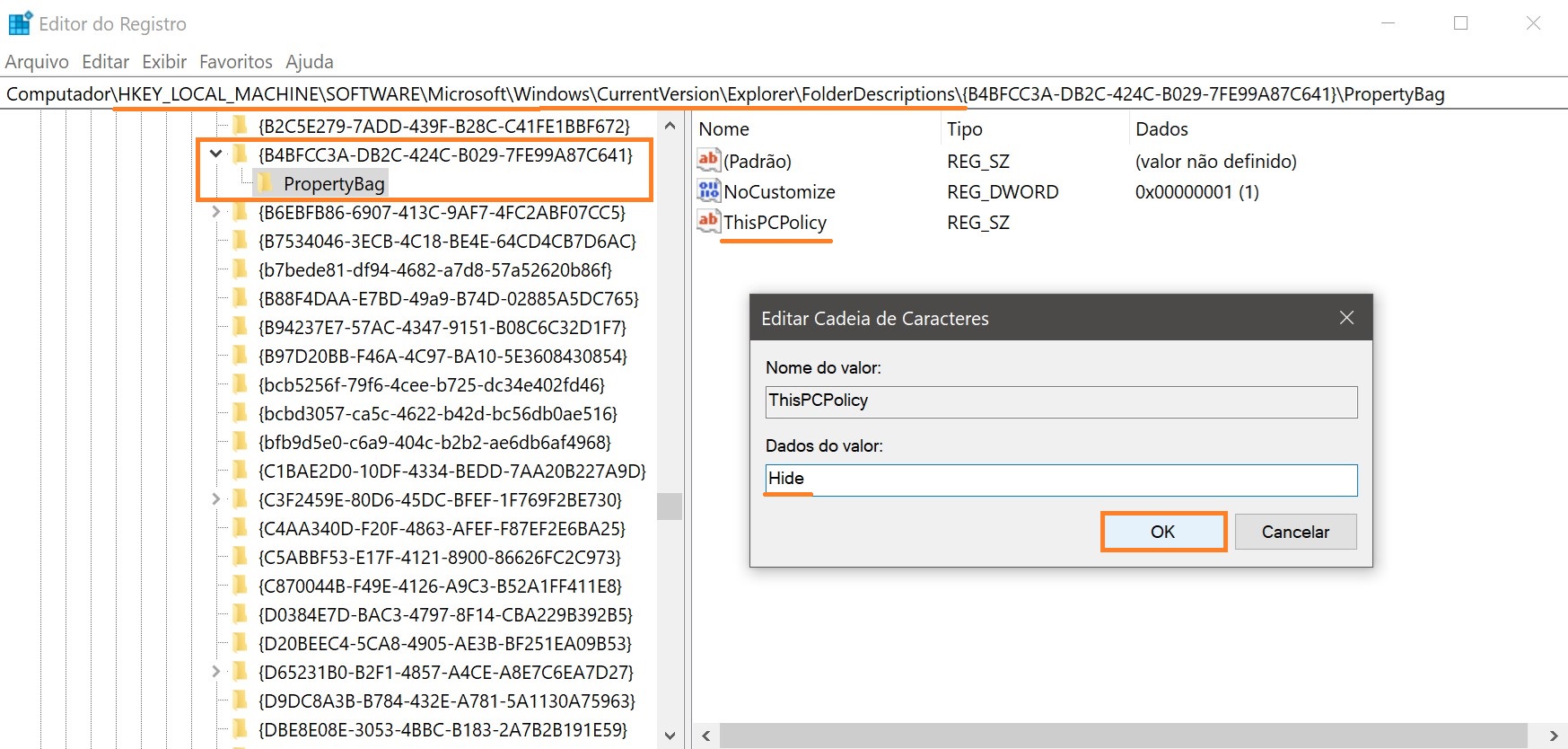
Task: Click folder icon of PropertyBag key
Action: (265, 183)
